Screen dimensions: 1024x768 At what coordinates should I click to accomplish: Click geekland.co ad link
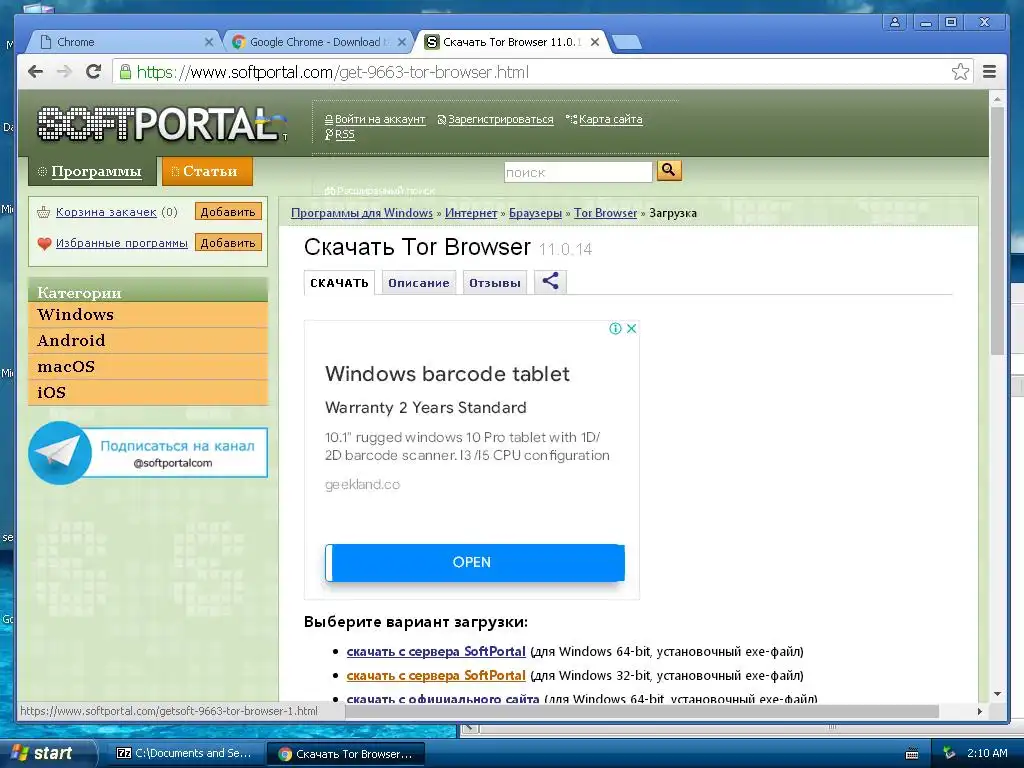coord(362,485)
